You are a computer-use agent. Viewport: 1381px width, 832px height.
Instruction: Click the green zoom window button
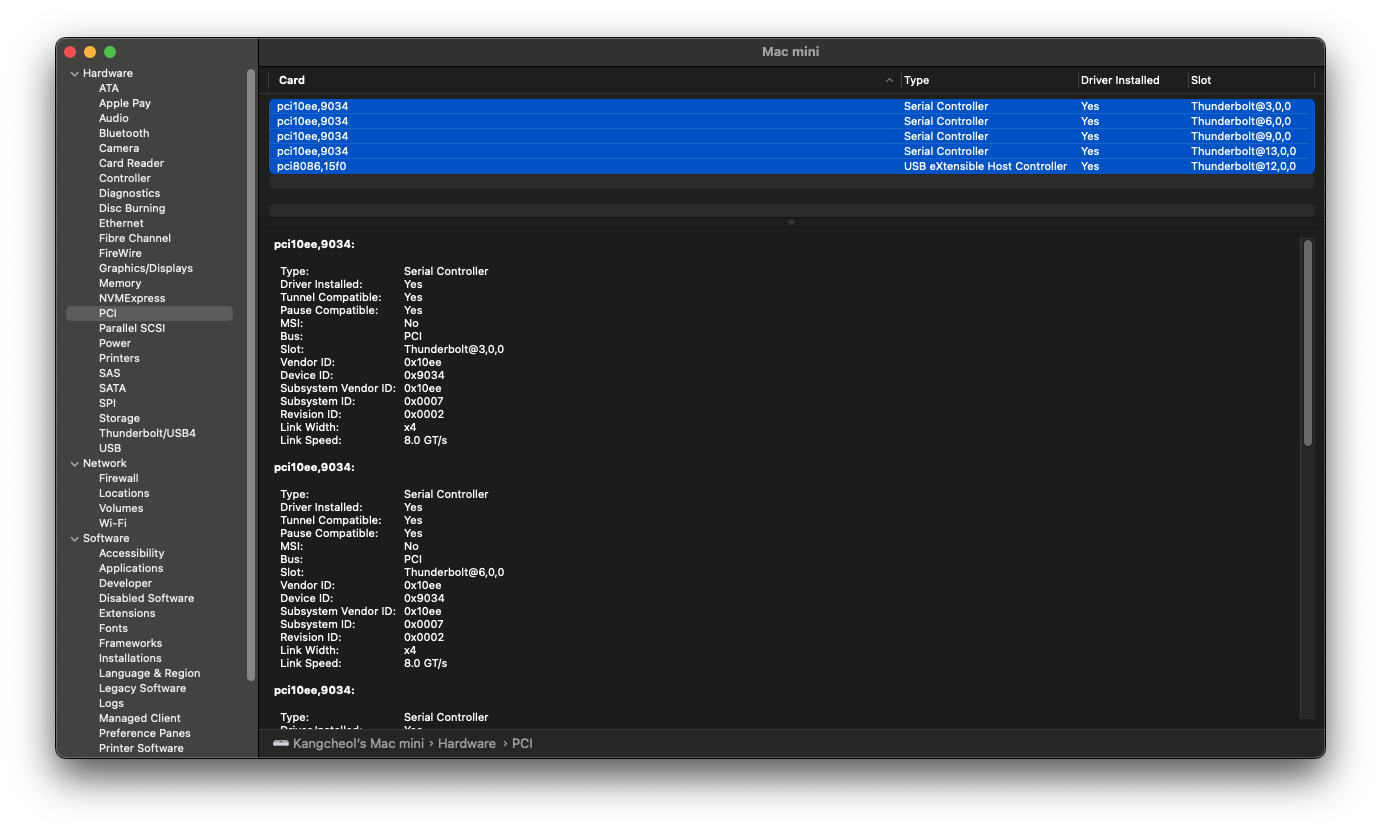point(110,52)
